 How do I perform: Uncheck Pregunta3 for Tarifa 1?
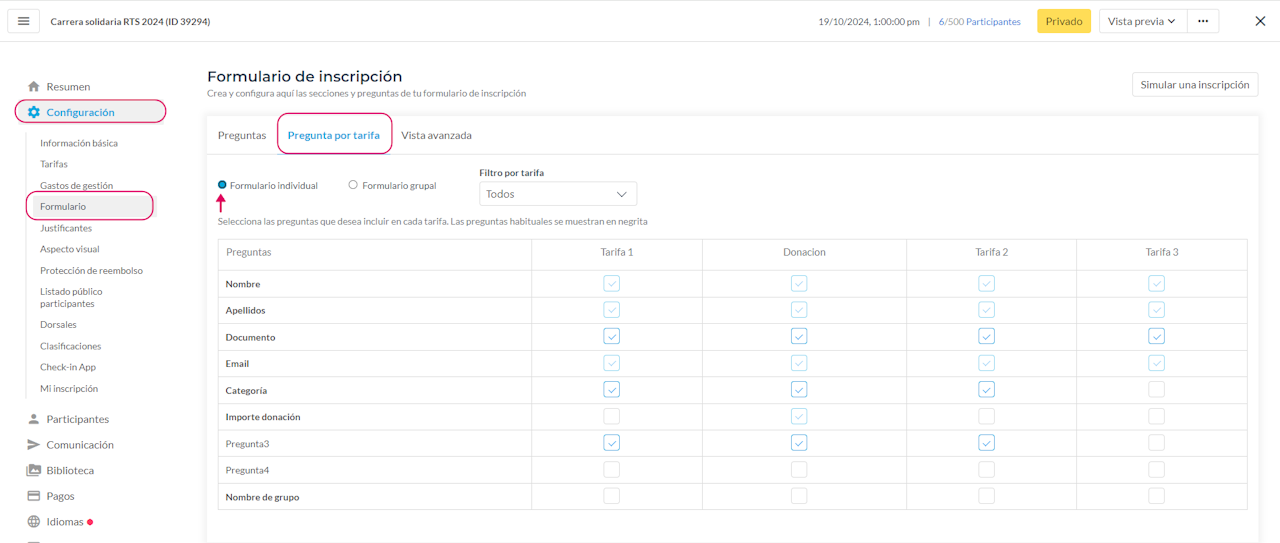pos(612,443)
